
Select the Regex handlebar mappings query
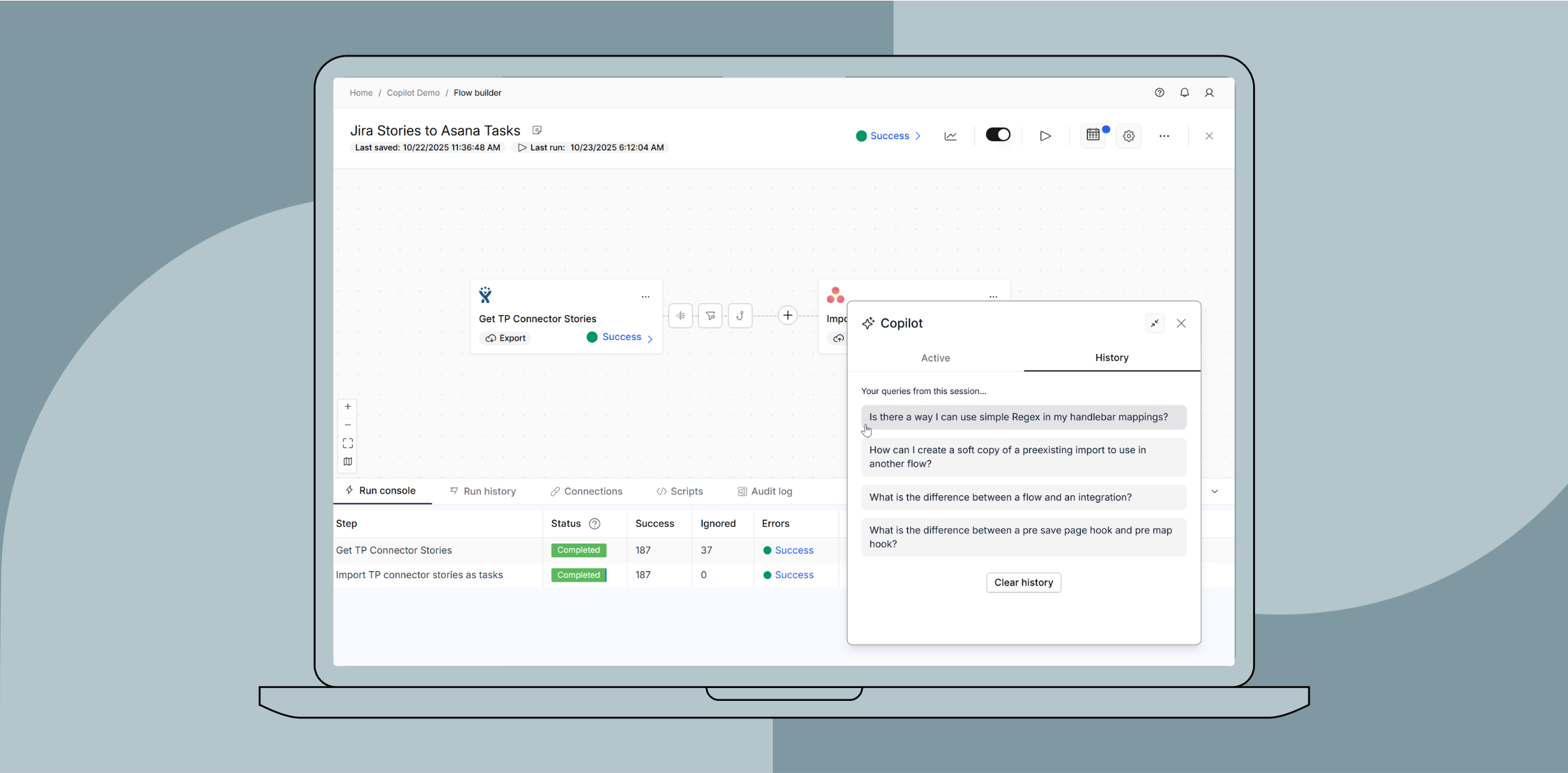click(x=1022, y=417)
